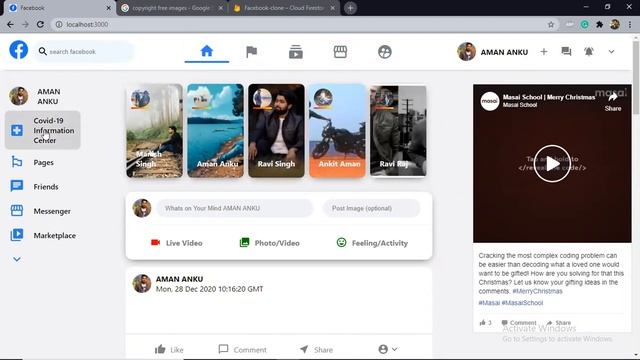The width and height of the screenshot is (640, 360).
Task: Click the Pages flag icon in sidebar
Action: pyautogui.click(x=17, y=162)
